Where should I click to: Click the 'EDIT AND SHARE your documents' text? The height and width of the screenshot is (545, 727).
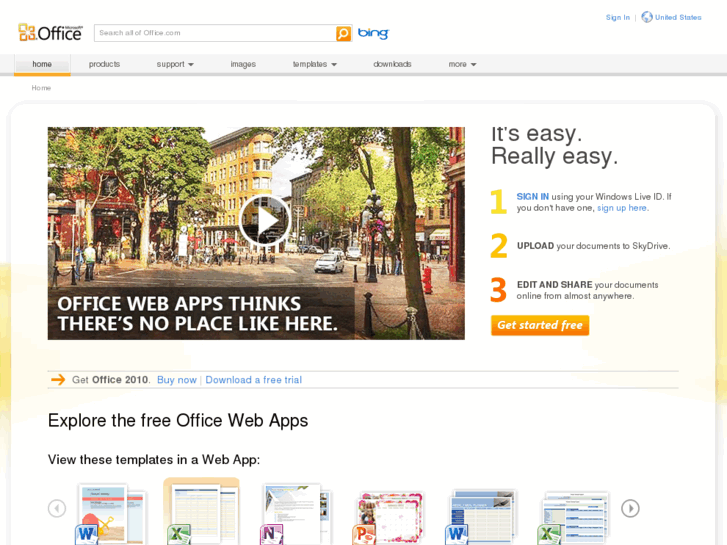coord(587,290)
